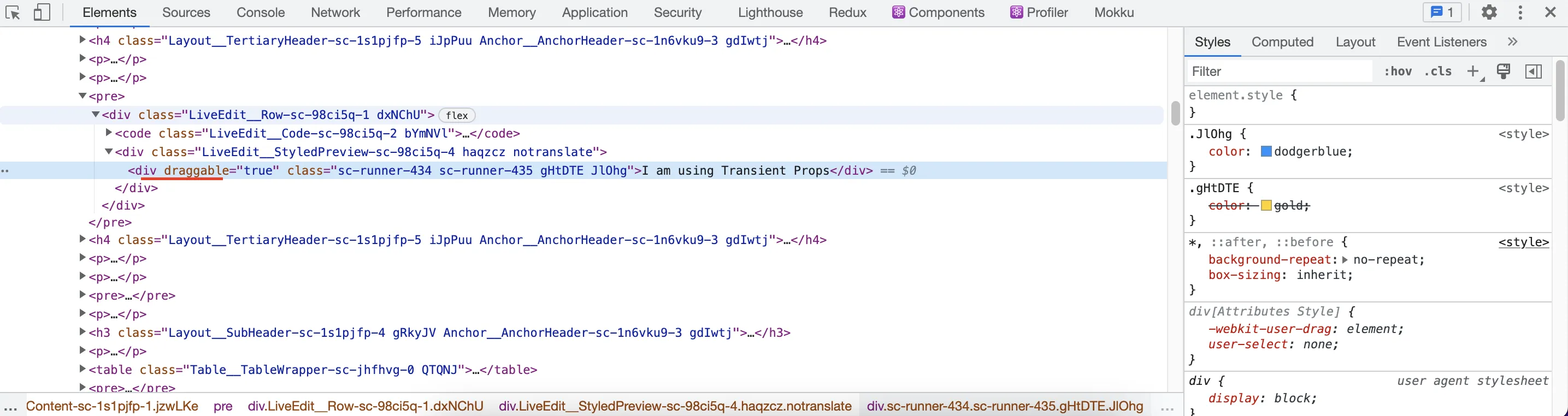1568x416 pixels.
Task: Click the dodgerblue color swatch
Action: [x=1266, y=151]
